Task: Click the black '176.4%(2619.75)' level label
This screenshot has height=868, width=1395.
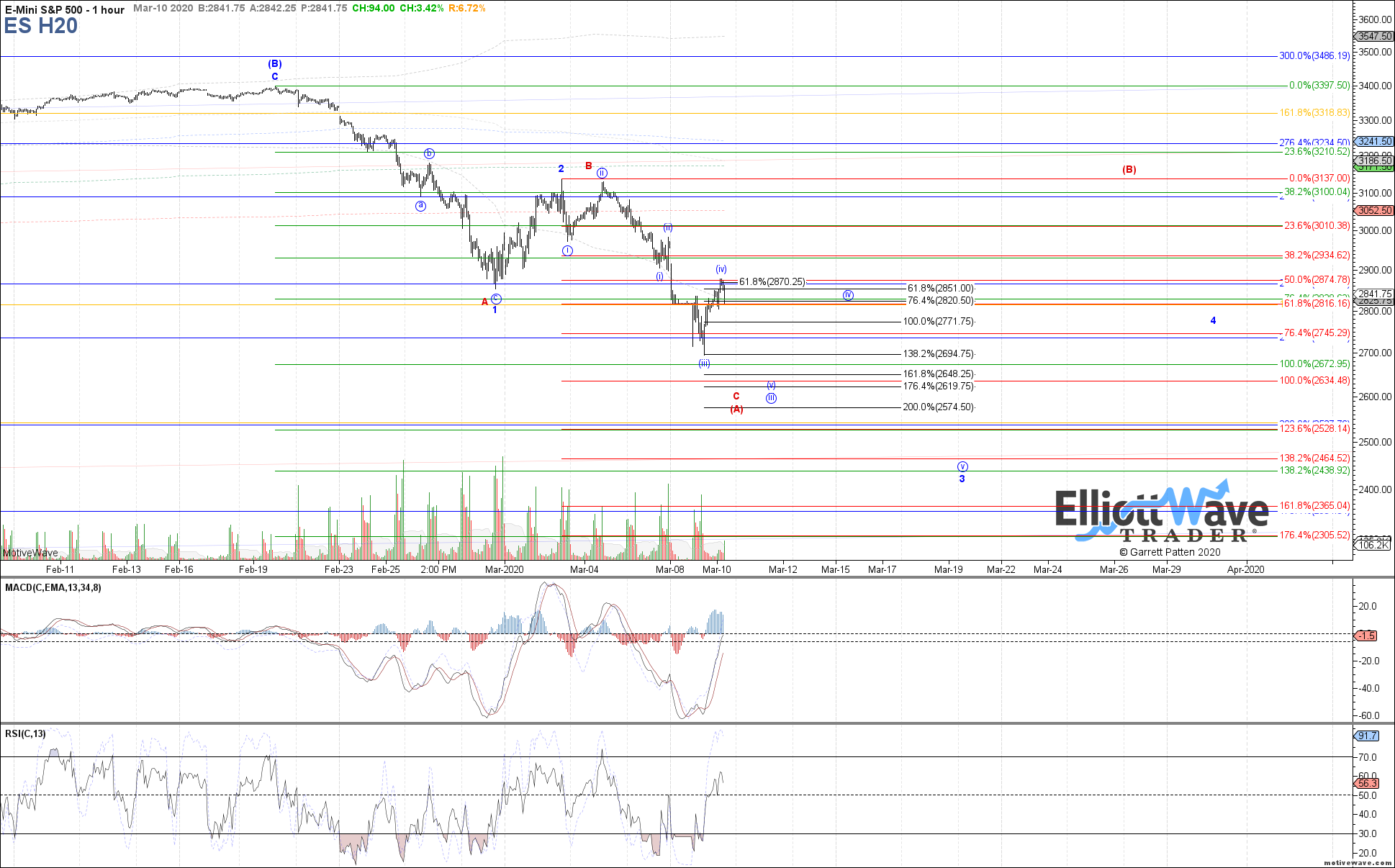Action: [939, 386]
